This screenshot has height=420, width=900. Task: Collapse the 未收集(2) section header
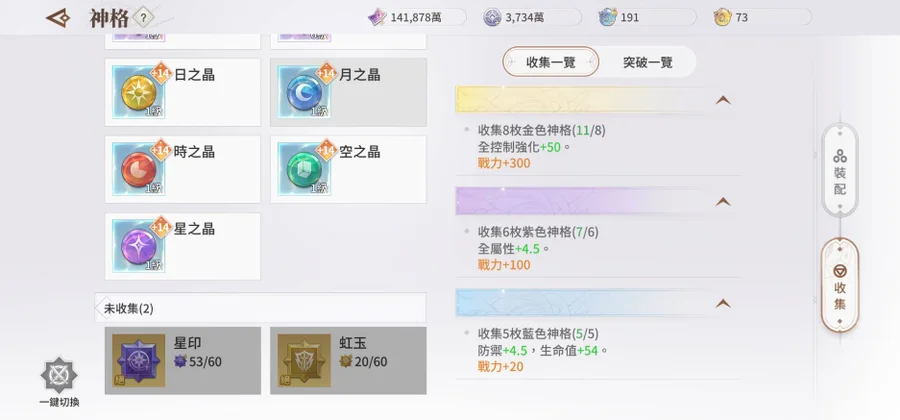(x=261, y=308)
